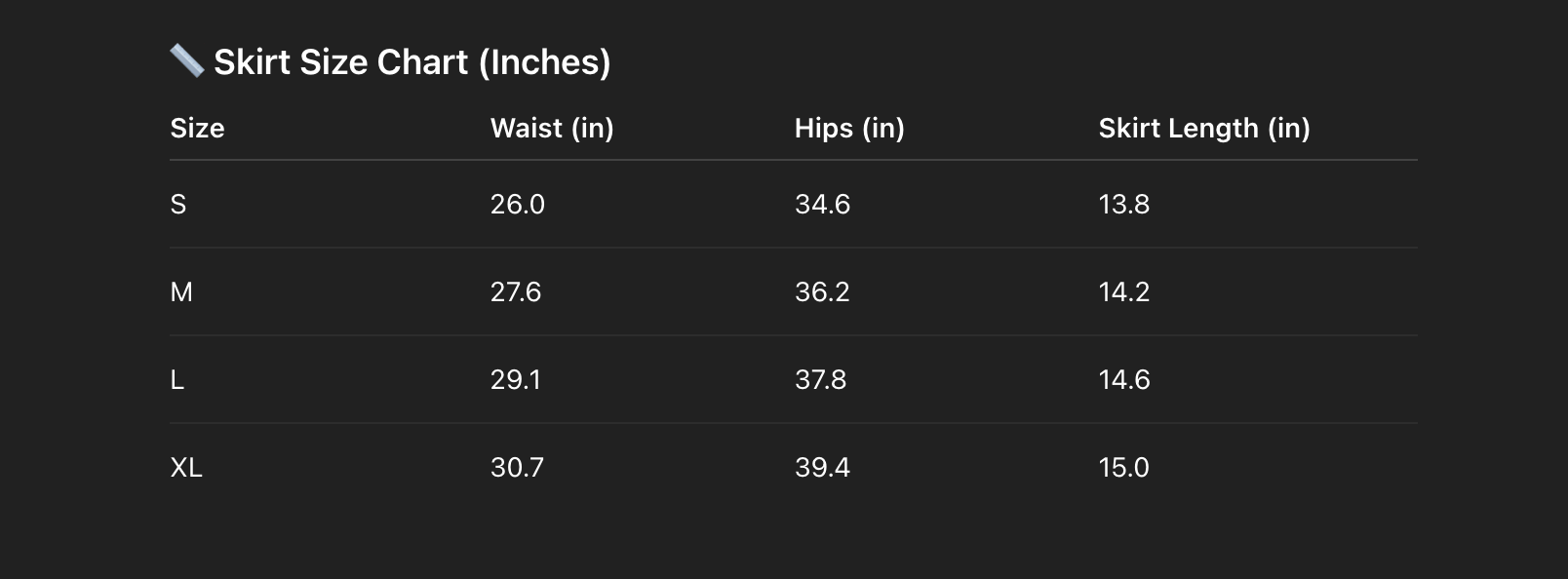Click the XL size row label
The height and width of the screenshot is (579, 1568).
point(186,468)
